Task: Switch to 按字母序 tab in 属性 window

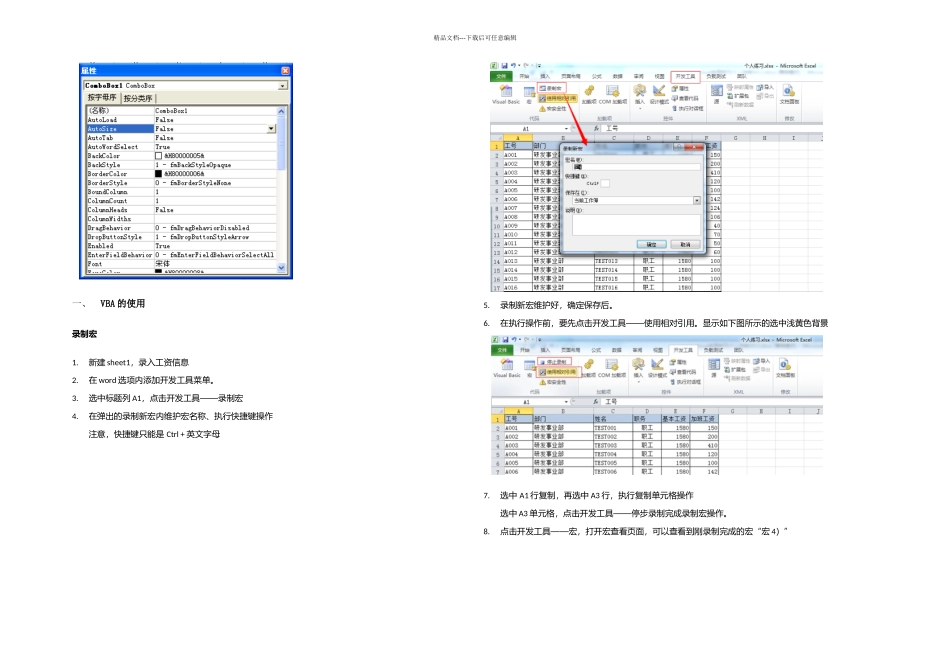Action: point(102,98)
